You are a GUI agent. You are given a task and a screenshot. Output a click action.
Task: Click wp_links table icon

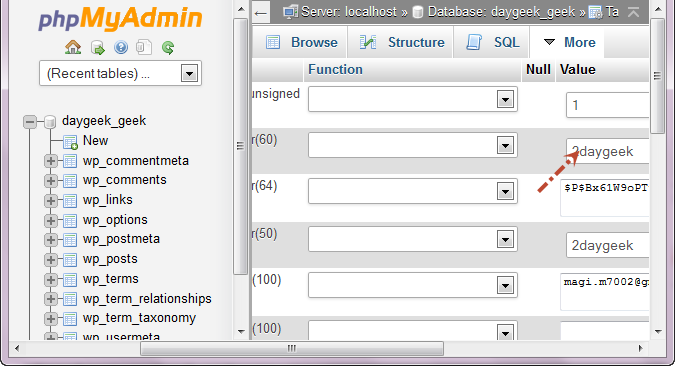70,201
